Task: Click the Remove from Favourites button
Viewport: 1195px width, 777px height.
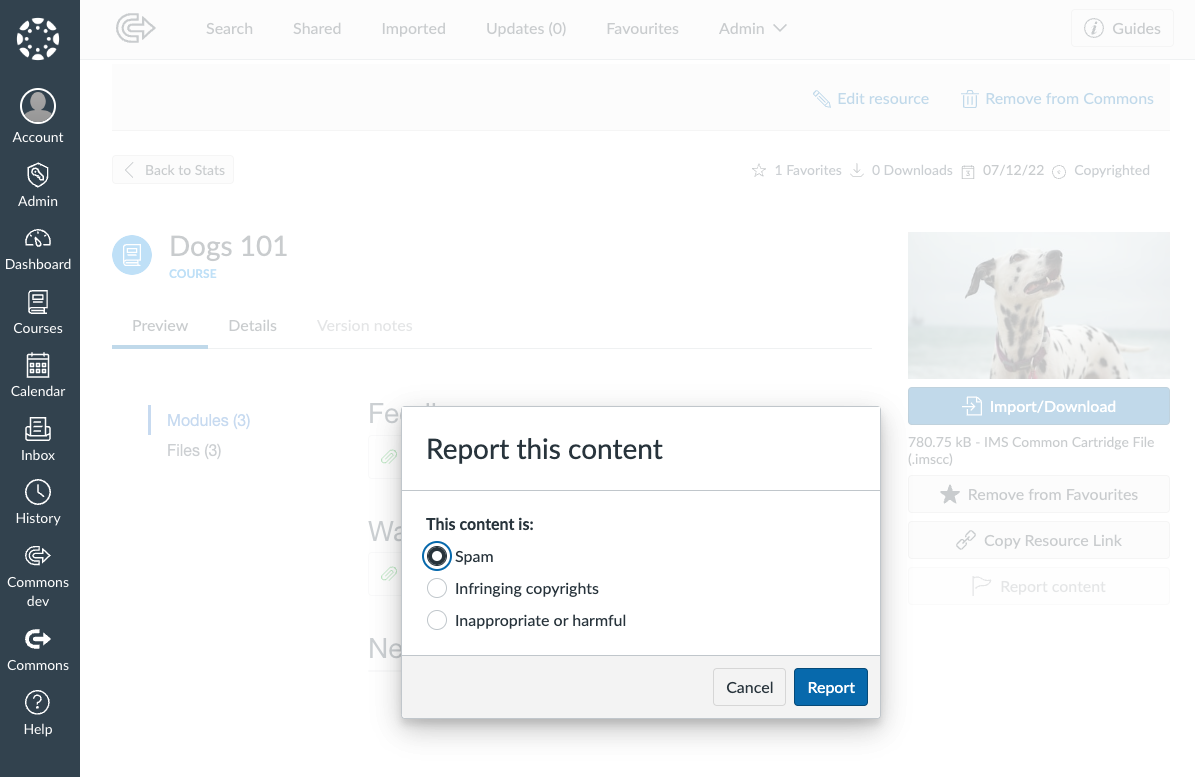Action: click(1039, 494)
